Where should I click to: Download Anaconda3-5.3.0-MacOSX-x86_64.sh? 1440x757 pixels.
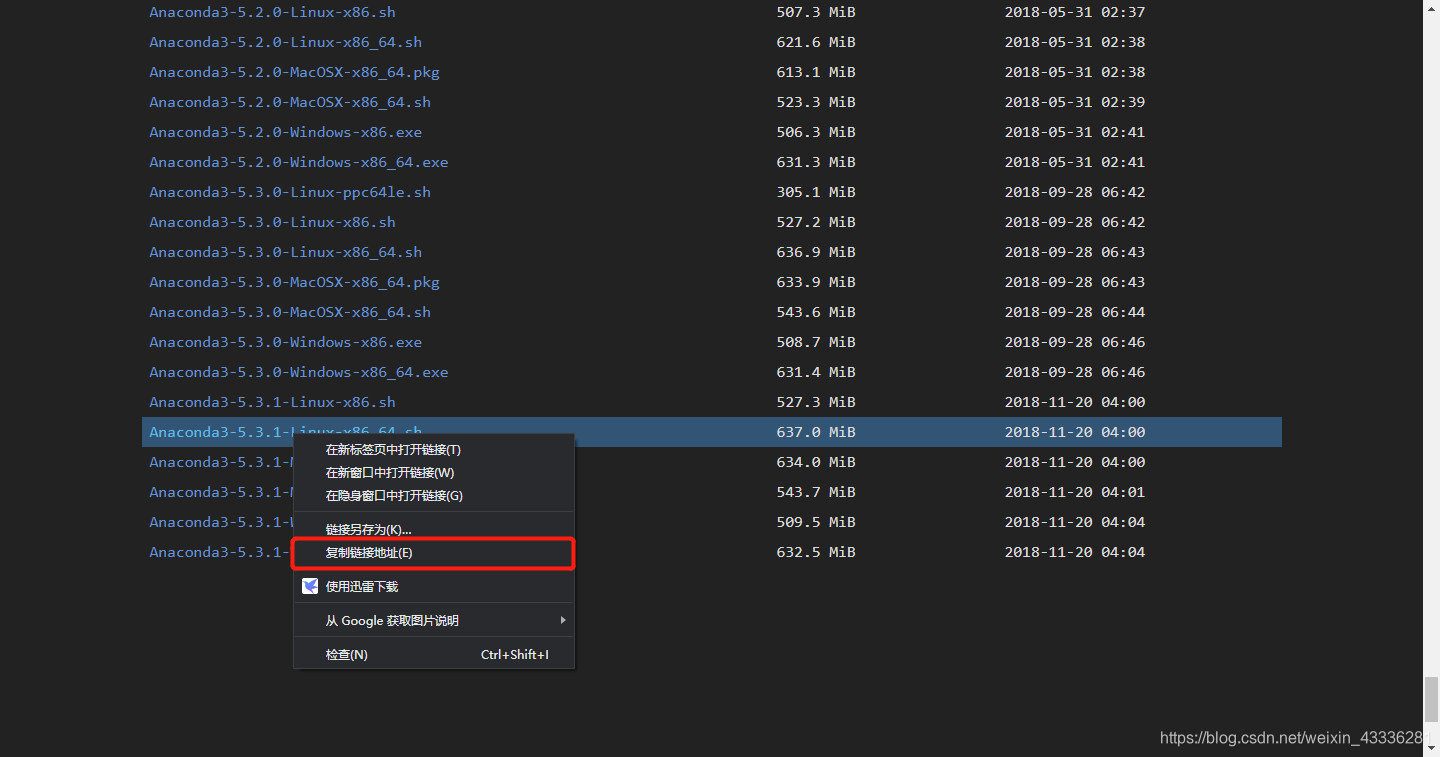[x=290, y=312]
